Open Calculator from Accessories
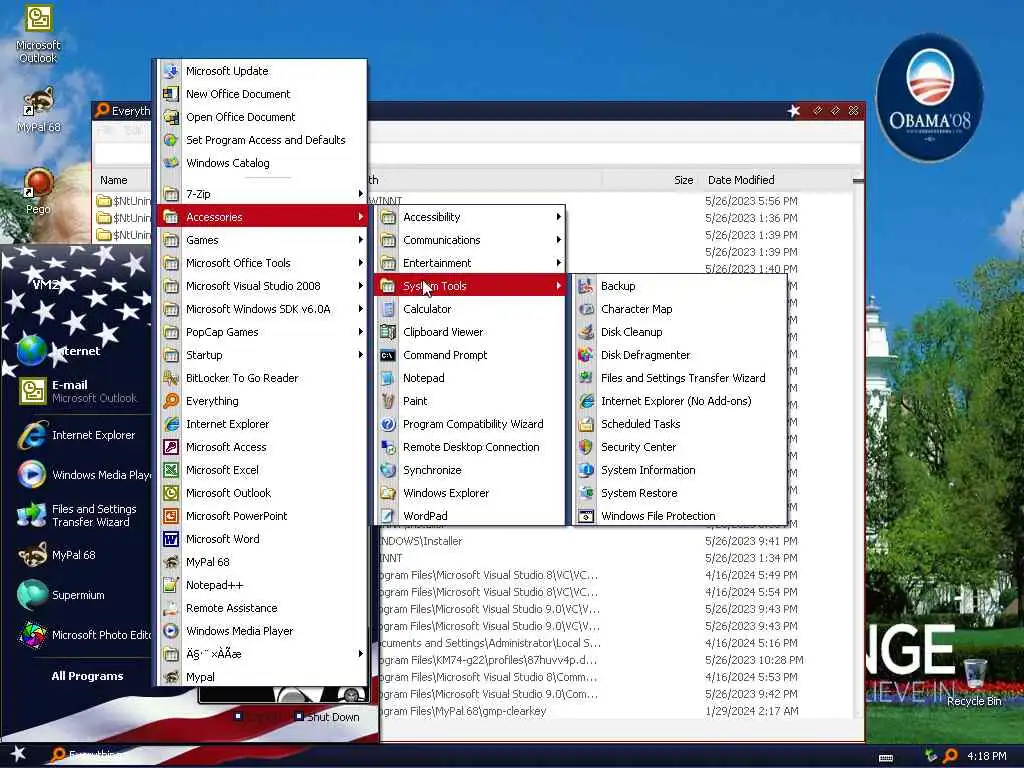The width and height of the screenshot is (1024, 768). (470, 309)
